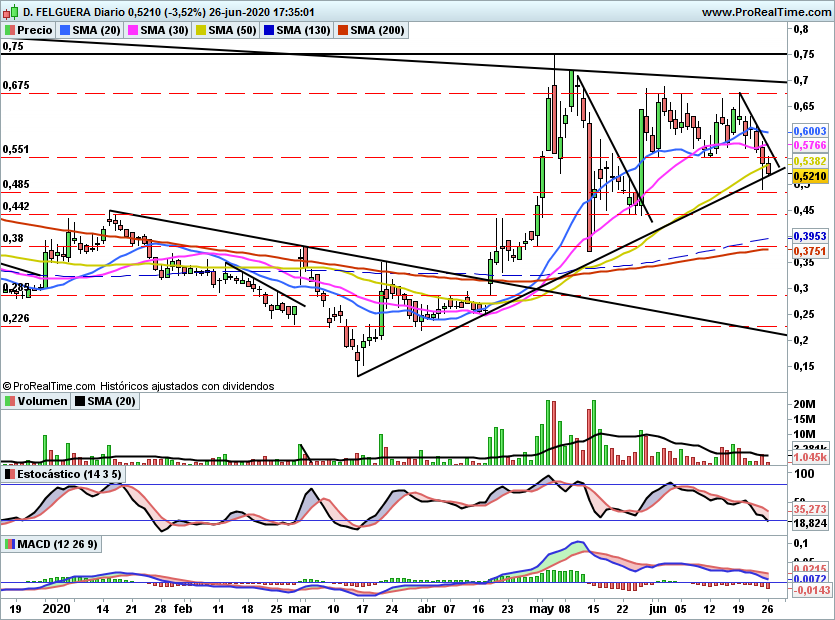Click the dark blue SMA (130) legend icon

pos(269,30)
